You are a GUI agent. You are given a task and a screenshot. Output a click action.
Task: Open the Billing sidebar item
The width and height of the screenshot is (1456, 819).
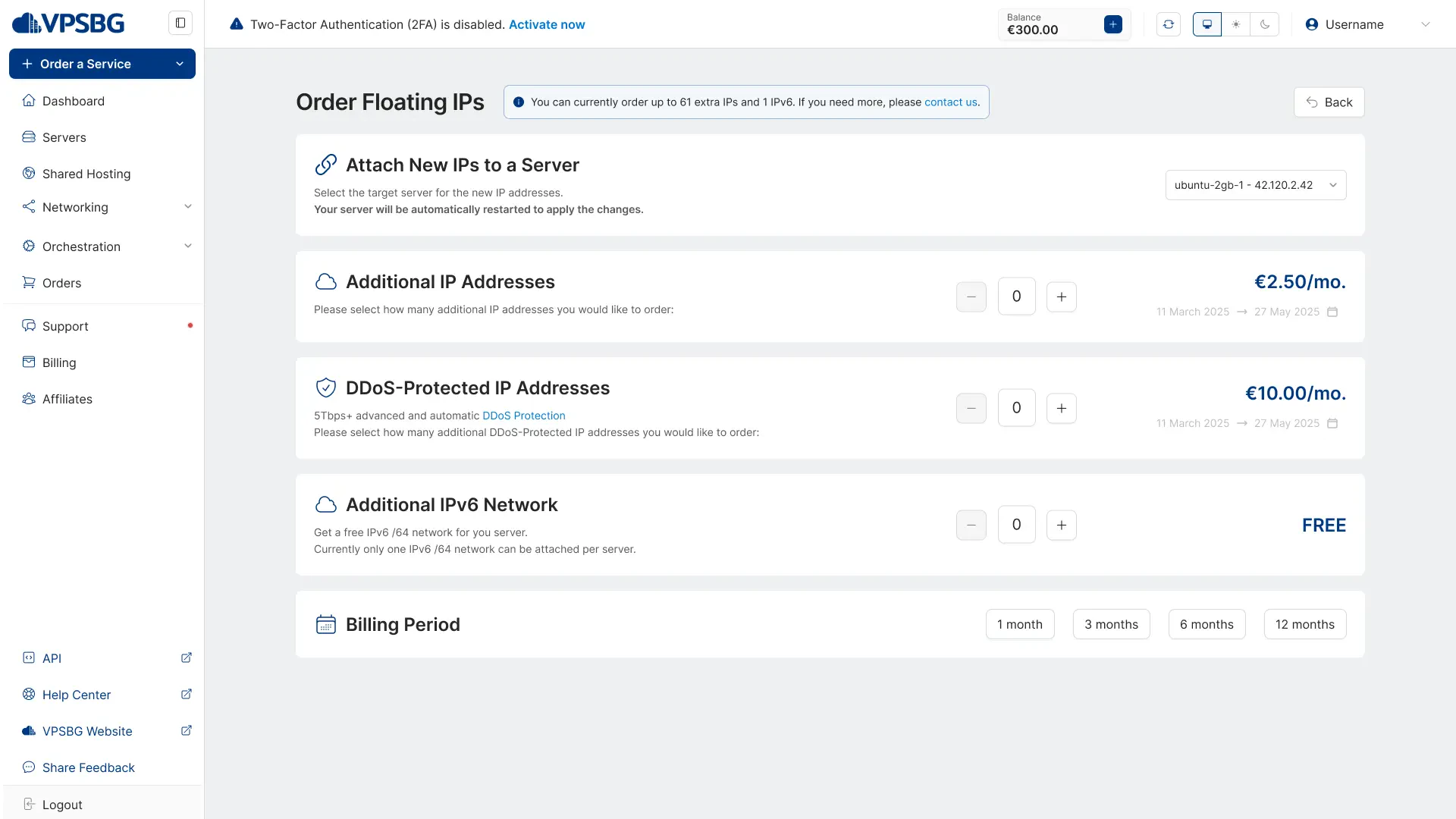[x=59, y=362]
